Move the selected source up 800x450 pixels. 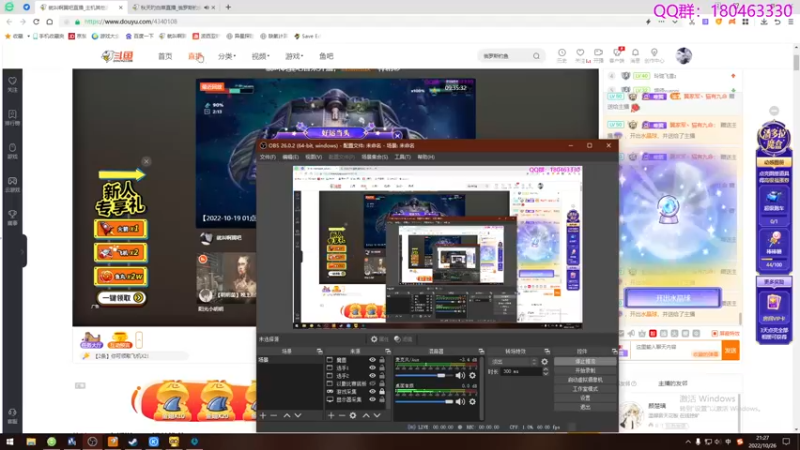coord(366,415)
